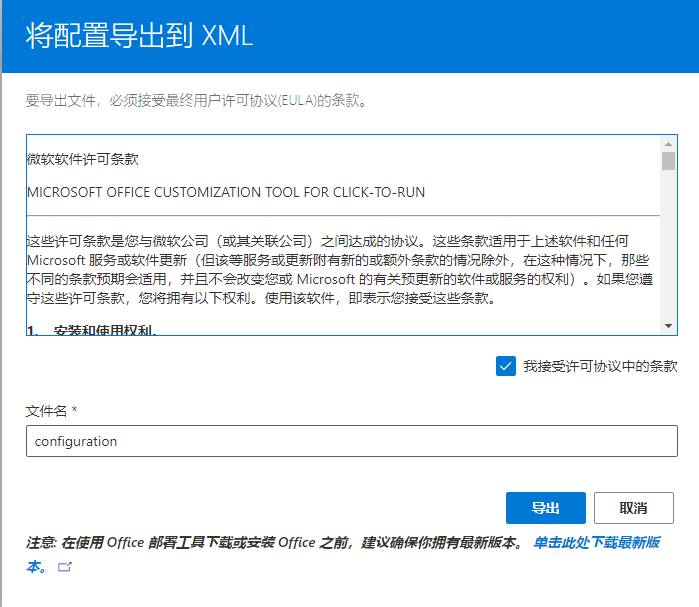The width and height of the screenshot is (699, 607).
Task: Uncheck the license agreement acceptance checkbox
Action: (x=506, y=366)
